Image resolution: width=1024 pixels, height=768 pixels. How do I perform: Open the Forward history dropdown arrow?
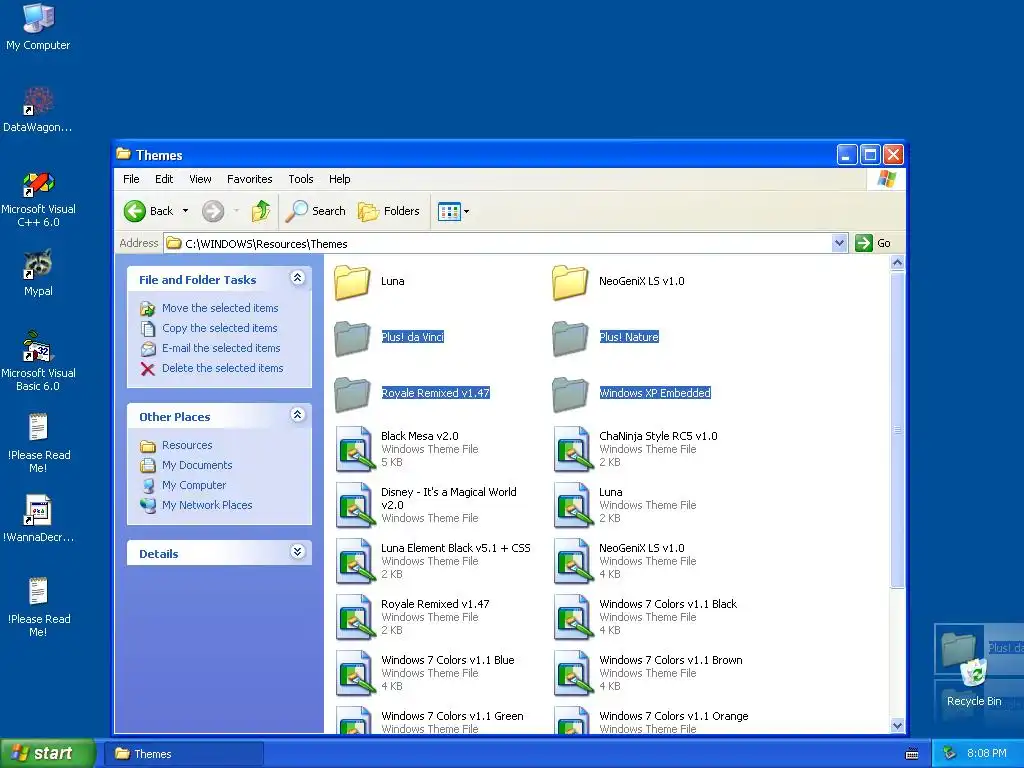click(x=236, y=211)
